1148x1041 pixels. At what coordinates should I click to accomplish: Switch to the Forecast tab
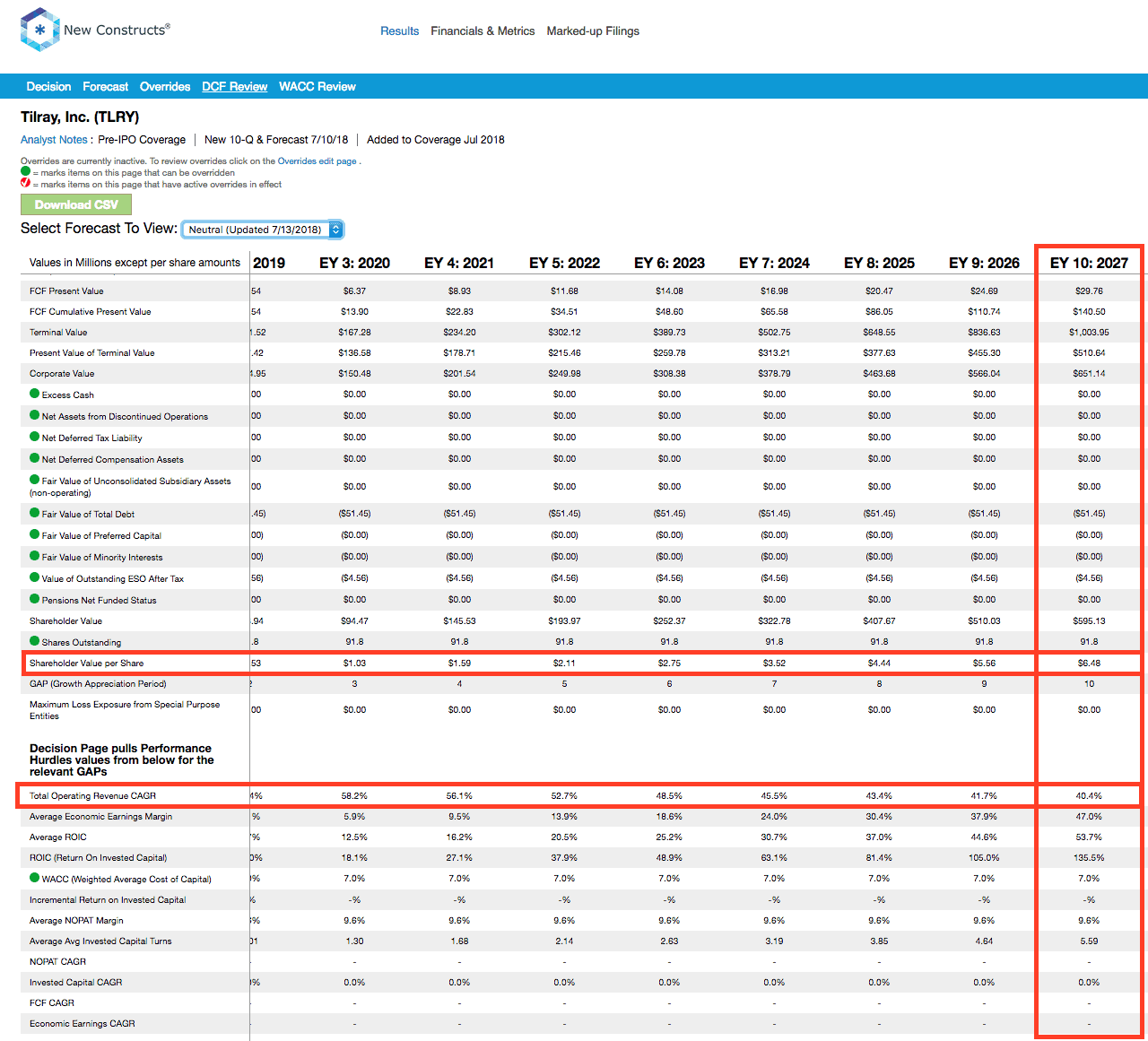point(105,86)
